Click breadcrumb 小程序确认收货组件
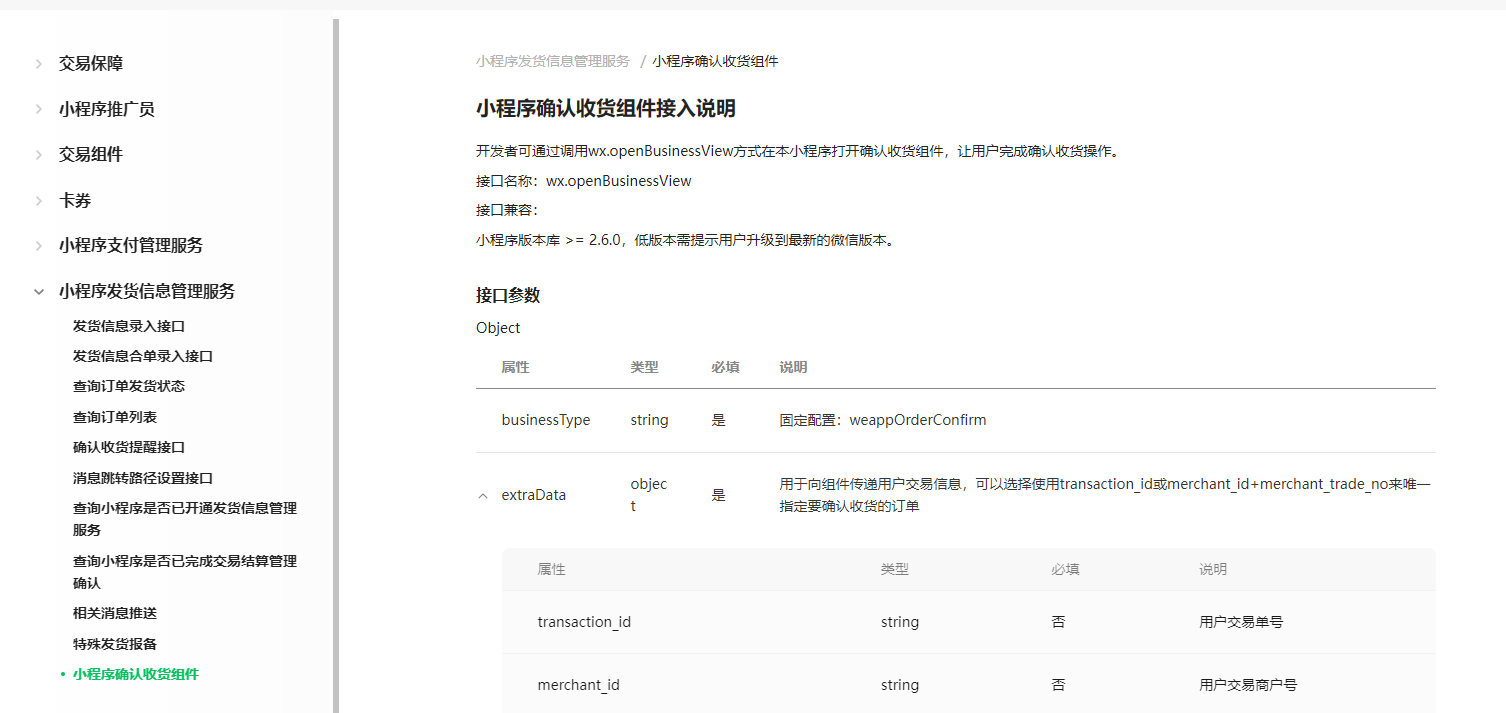 point(716,61)
